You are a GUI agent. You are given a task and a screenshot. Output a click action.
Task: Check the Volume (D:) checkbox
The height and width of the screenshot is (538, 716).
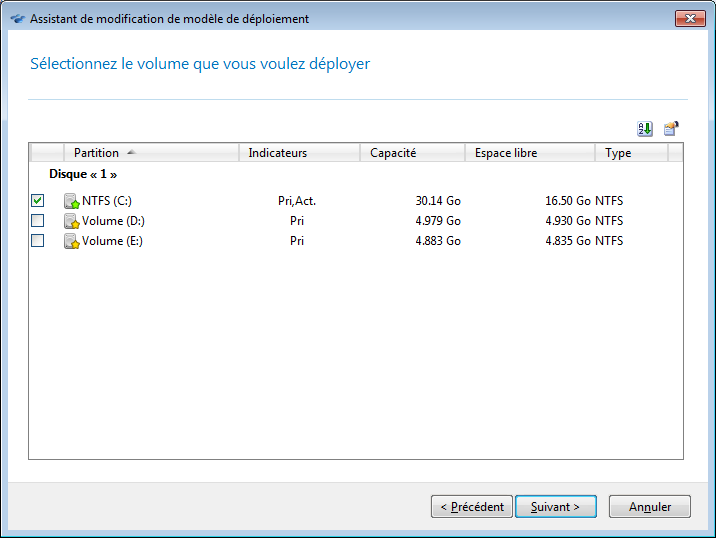click(x=37, y=221)
